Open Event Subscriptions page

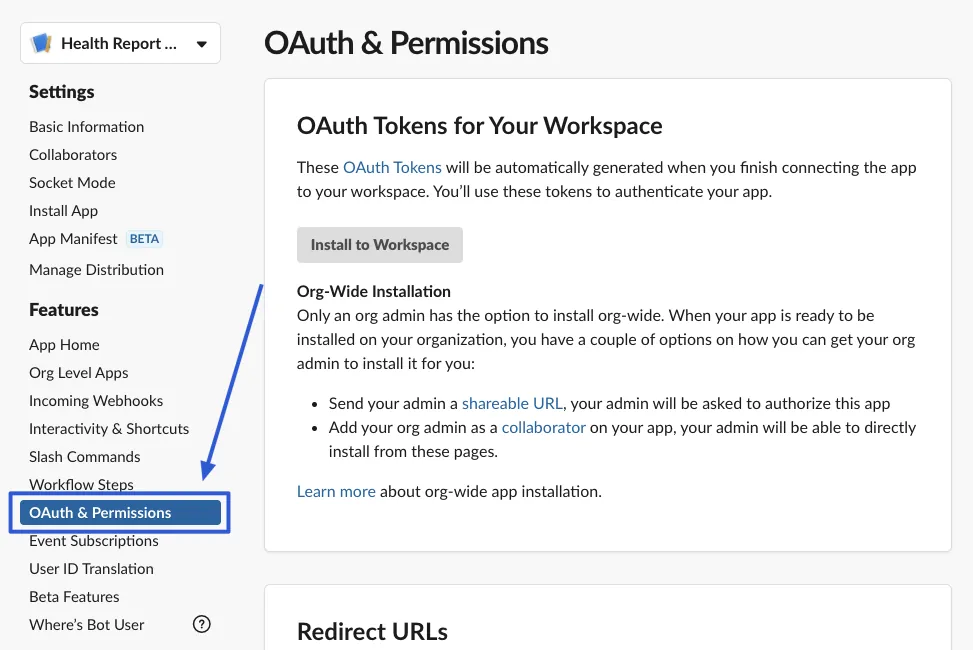pos(94,541)
